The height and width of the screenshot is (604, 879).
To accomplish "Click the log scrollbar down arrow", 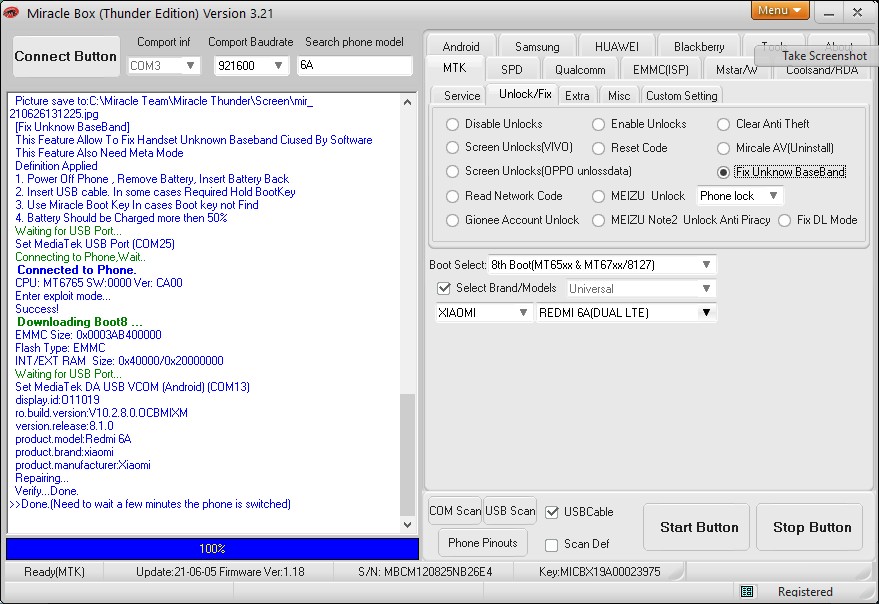I will pos(408,525).
